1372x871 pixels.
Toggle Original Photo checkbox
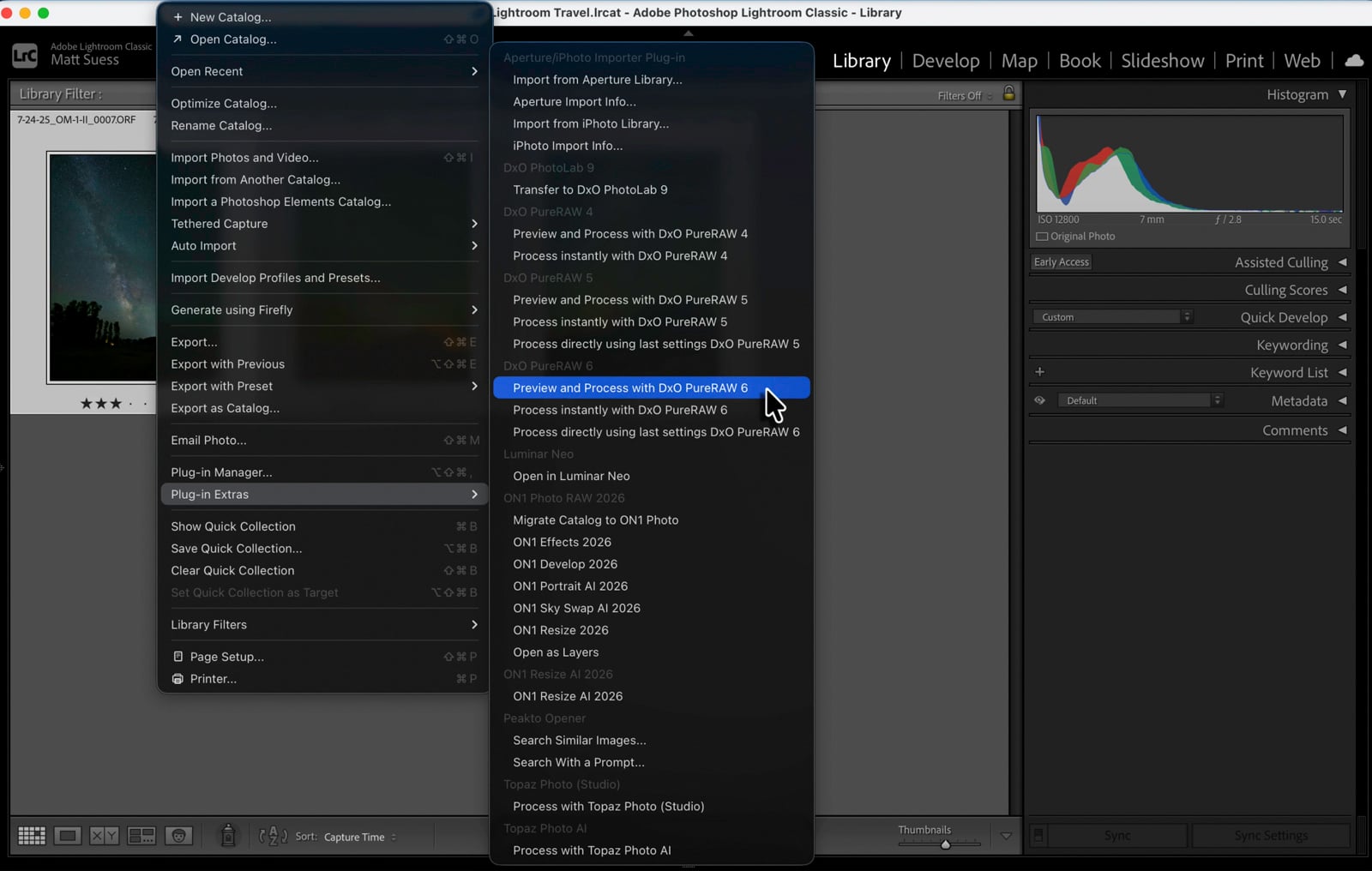click(x=1042, y=237)
